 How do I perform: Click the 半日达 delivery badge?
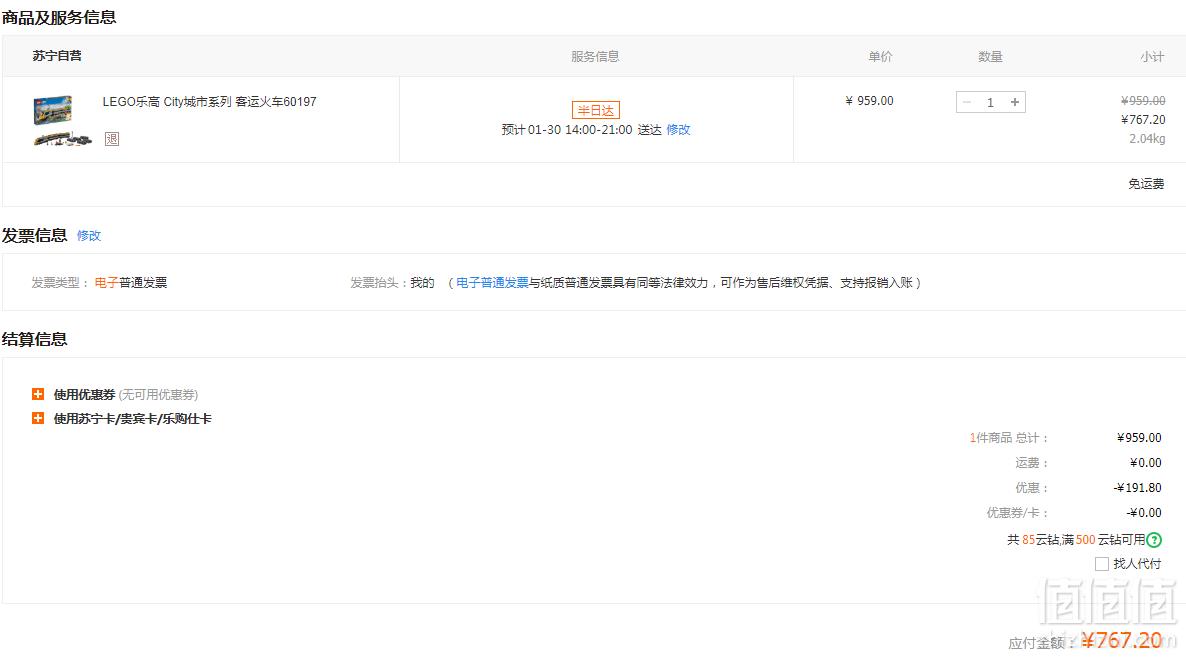[596, 110]
